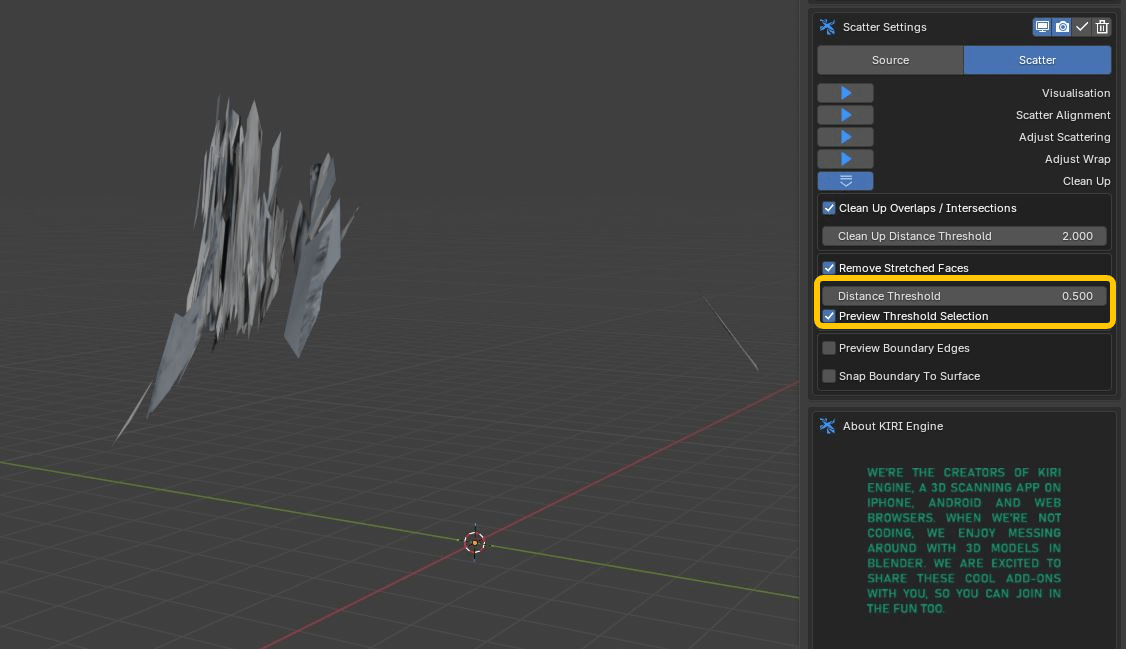Collapse the Clean Up section

(845, 181)
